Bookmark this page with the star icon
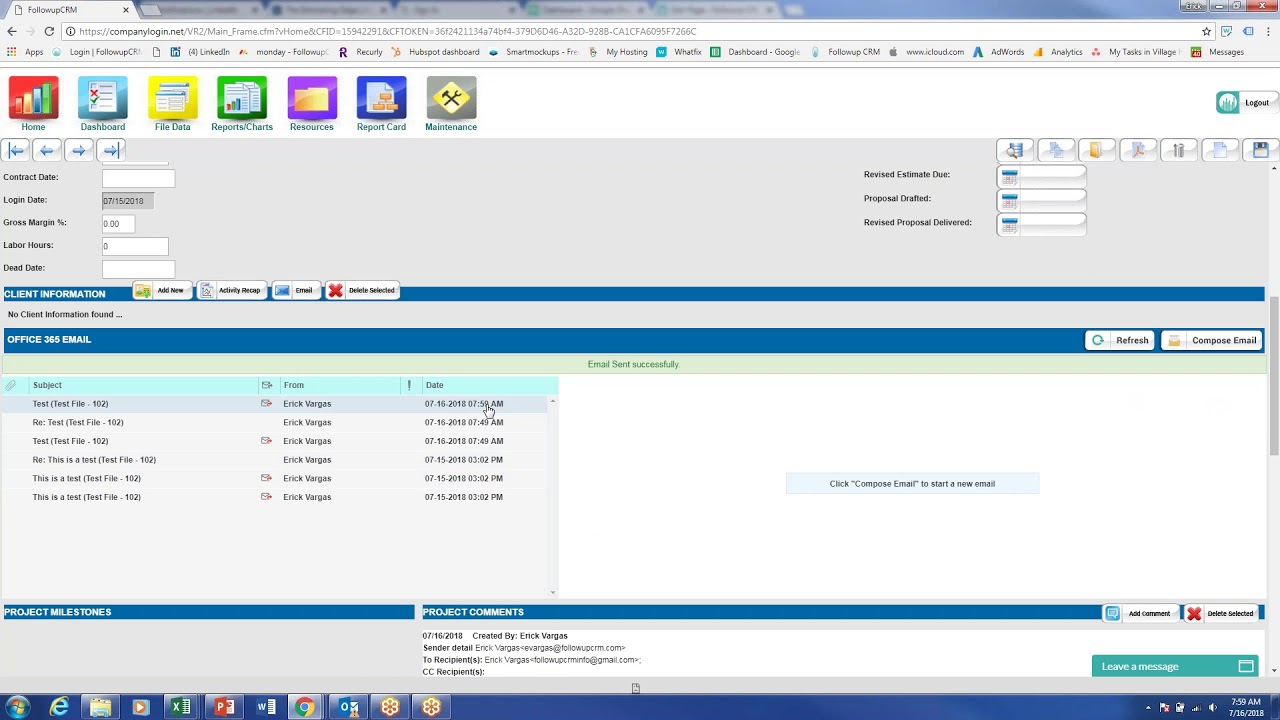Viewport: 1280px width, 720px height. click(x=1207, y=31)
